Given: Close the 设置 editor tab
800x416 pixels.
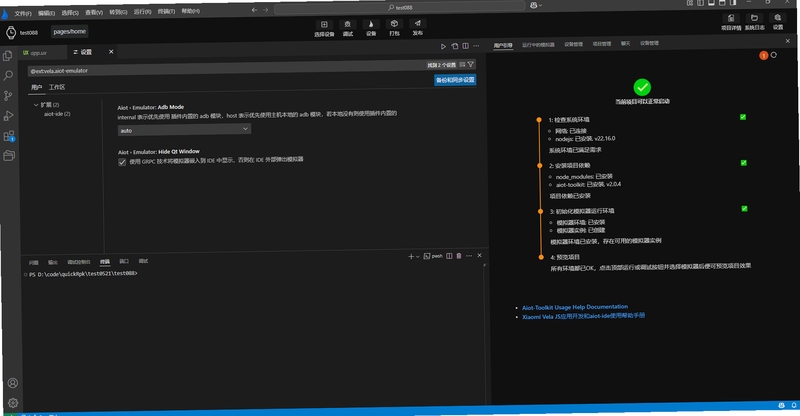Looking at the screenshot, I should pos(111,52).
